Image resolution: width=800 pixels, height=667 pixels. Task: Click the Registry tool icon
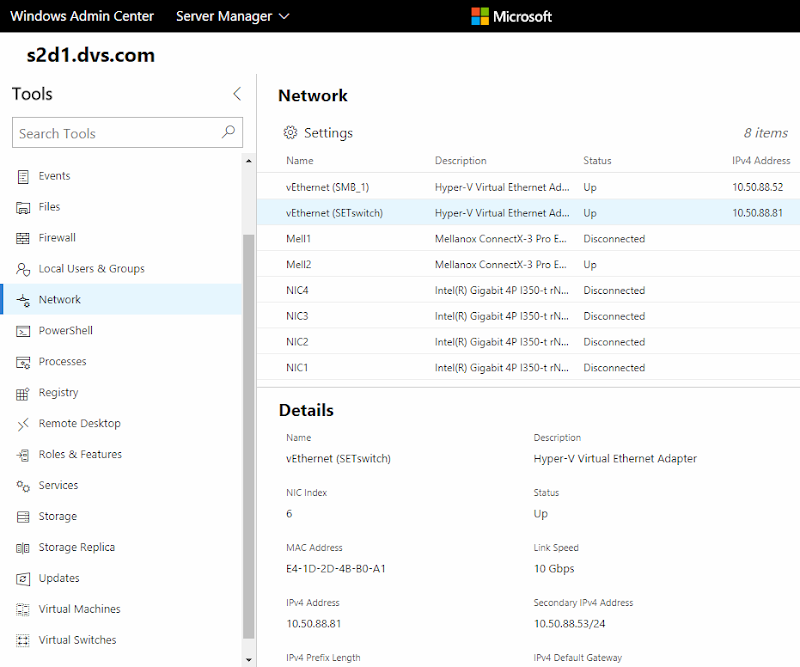(23, 393)
